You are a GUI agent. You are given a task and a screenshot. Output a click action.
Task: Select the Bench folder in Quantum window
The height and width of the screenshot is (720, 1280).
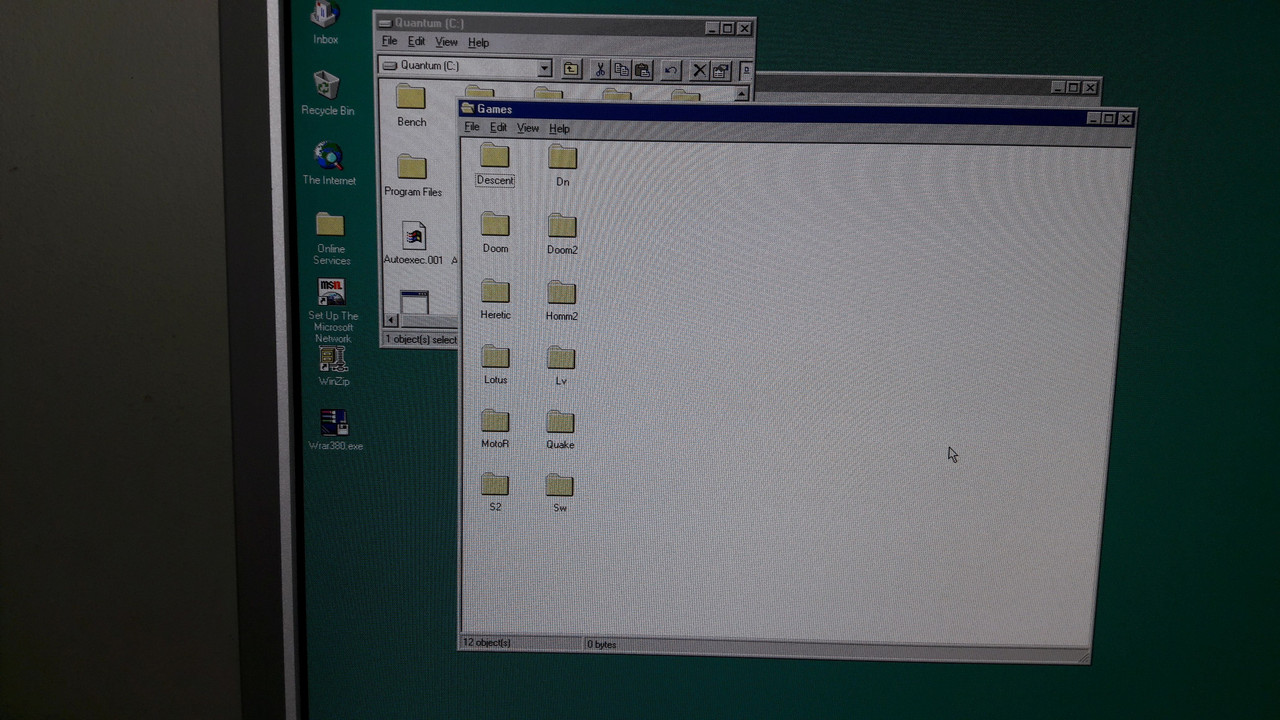click(411, 106)
